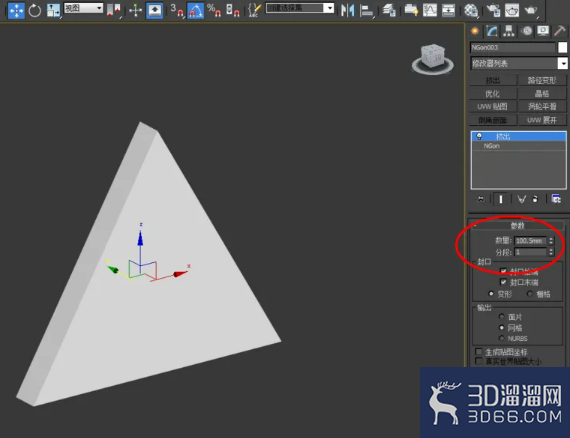Click the 优化 modifier button
Screen dimensions: 570x438
pyautogui.click(x=493, y=93)
